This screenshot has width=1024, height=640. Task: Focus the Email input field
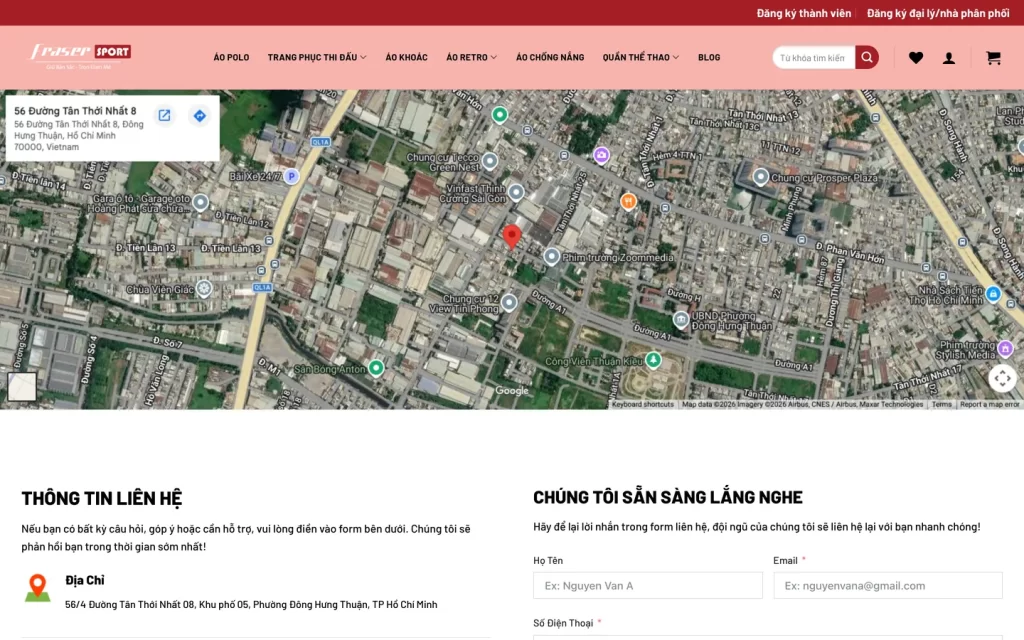click(x=888, y=586)
